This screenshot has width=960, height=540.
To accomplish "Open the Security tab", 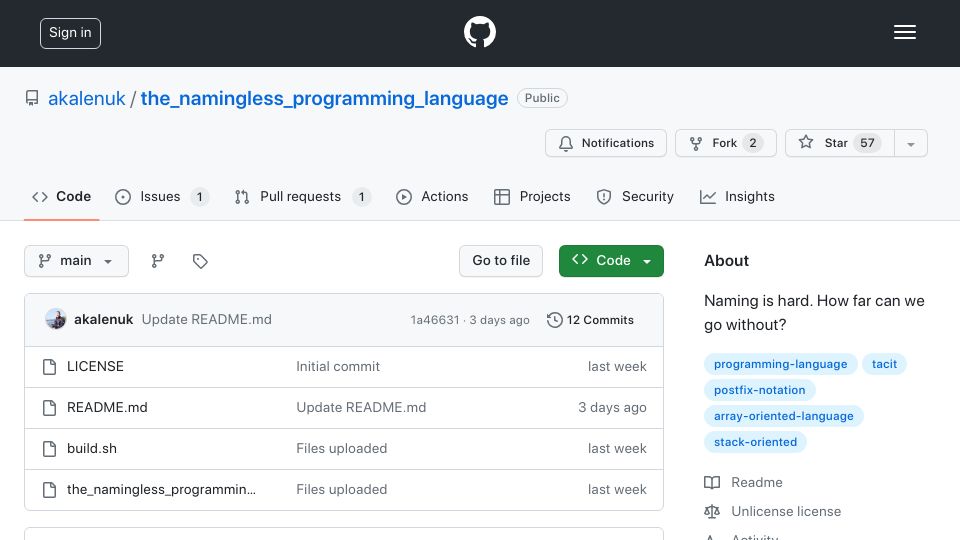I will [636, 197].
